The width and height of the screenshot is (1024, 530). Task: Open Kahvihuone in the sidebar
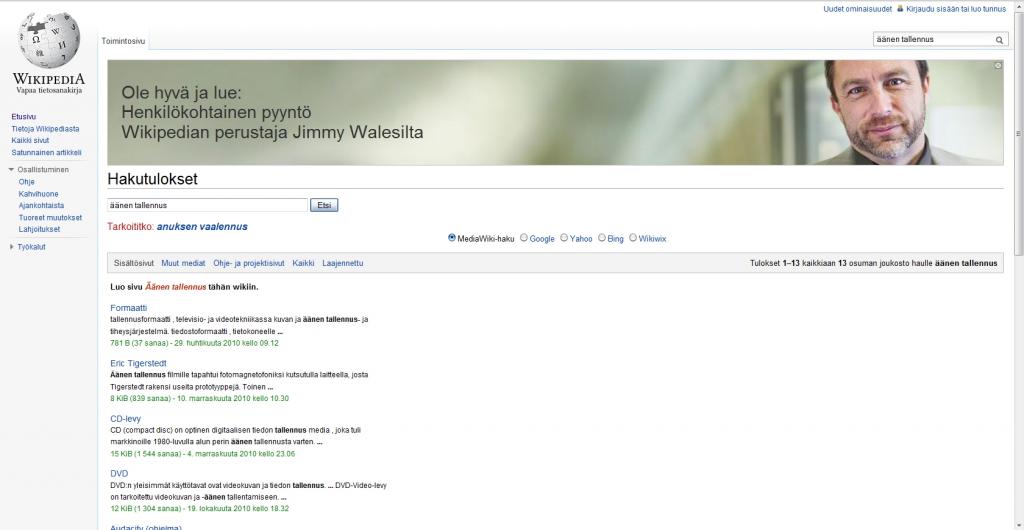pyautogui.click(x=39, y=195)
